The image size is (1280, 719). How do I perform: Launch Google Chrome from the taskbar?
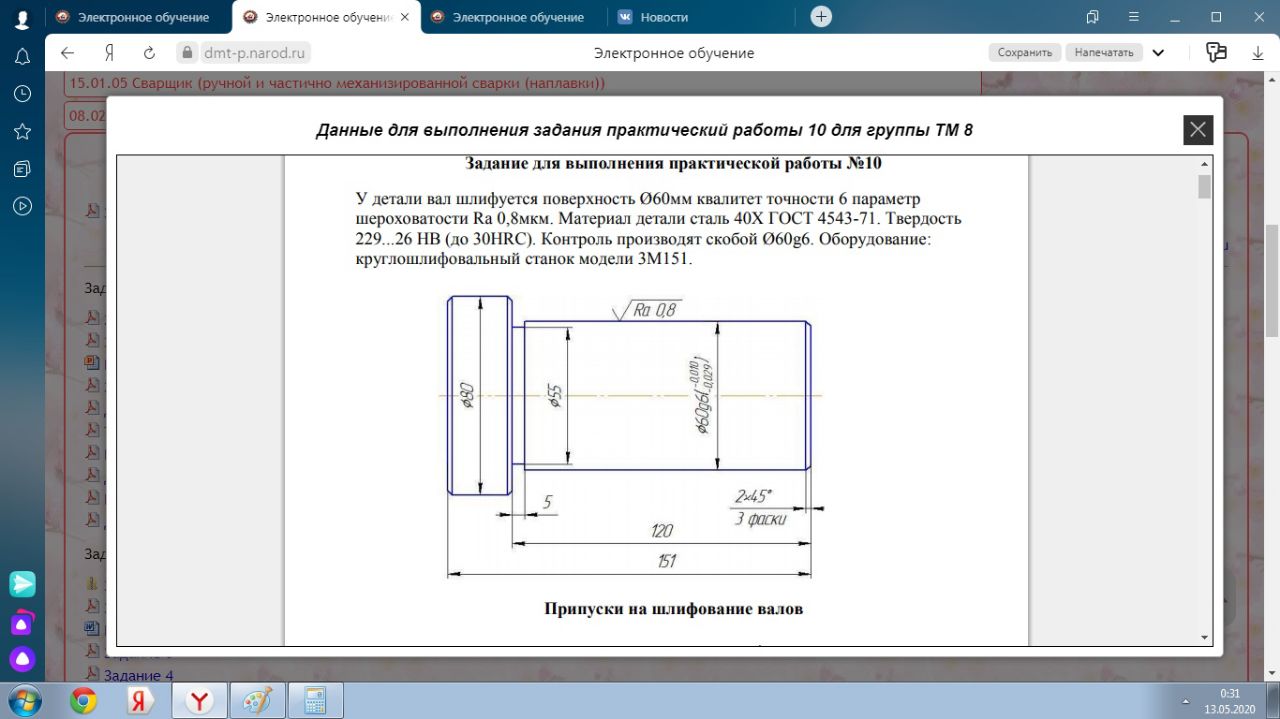click(x=84, y=701)
